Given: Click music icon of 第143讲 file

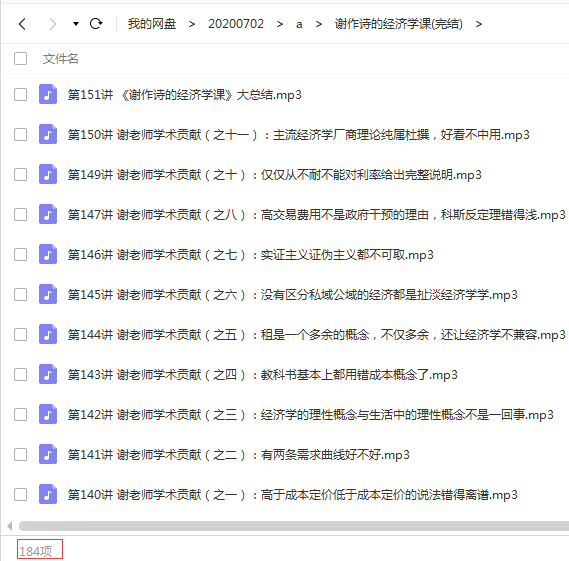Looking at the screenshot, I should click(48, 374).
